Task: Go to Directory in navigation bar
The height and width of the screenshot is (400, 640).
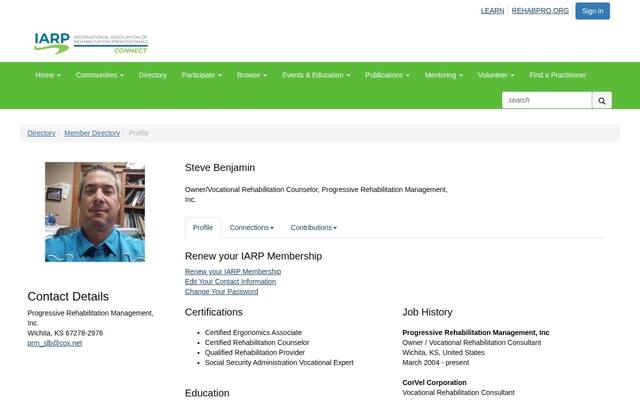Action: 153,75
